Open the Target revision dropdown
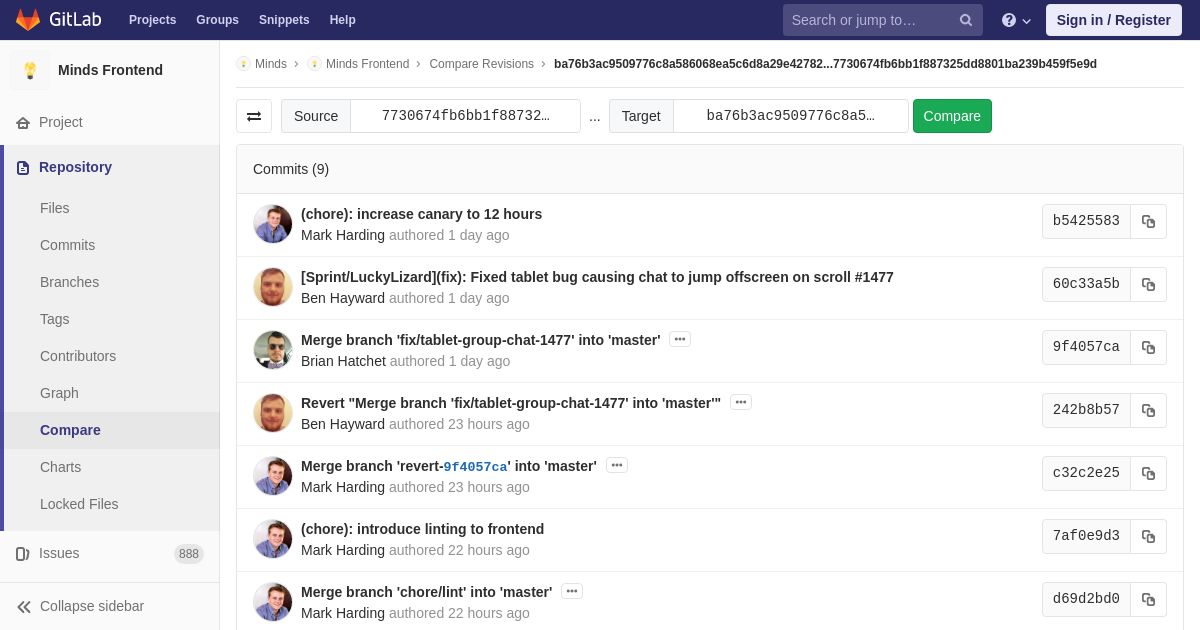 click(791, 116)
